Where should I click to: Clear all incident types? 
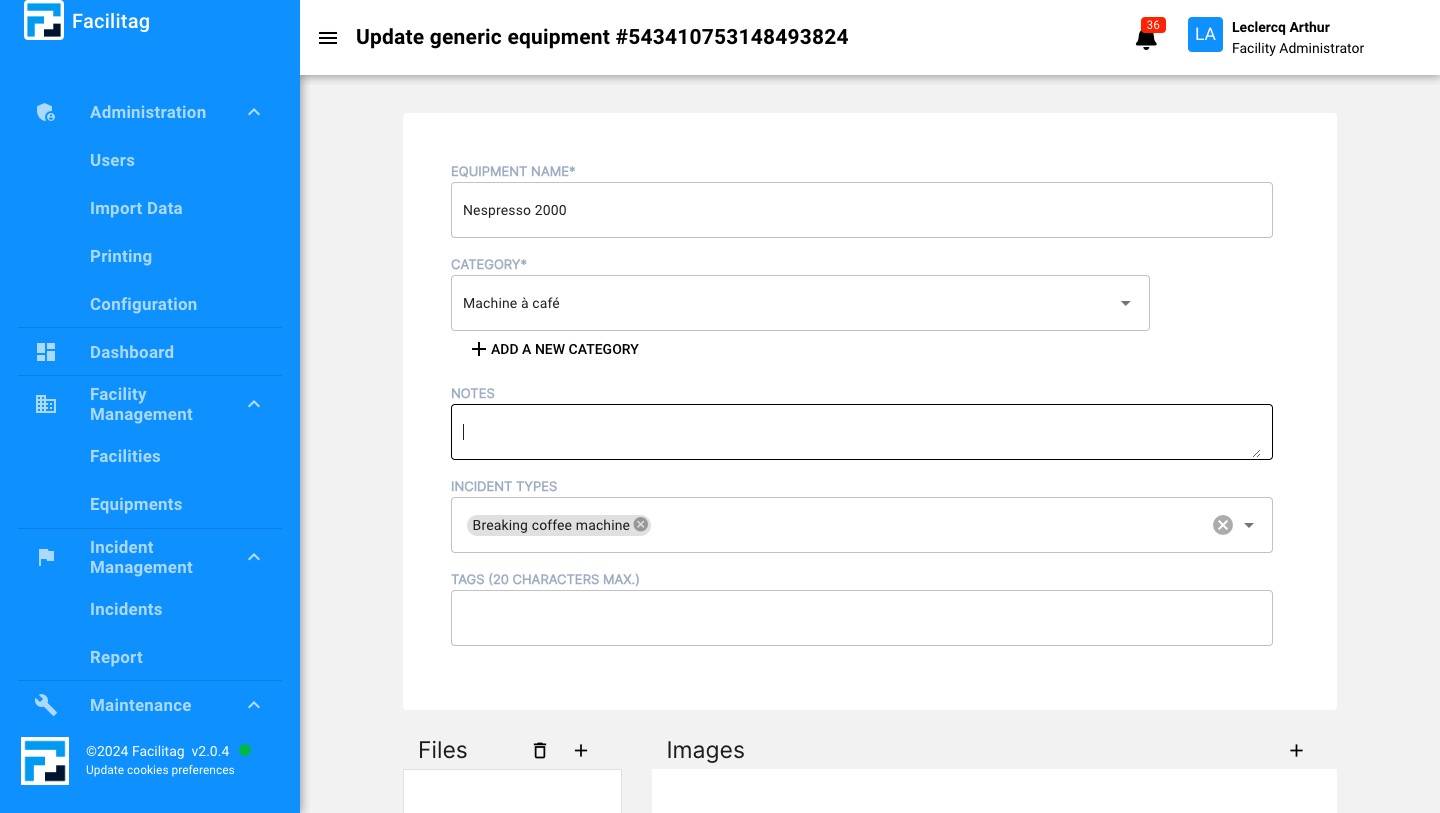click(x=1222, y=525)
